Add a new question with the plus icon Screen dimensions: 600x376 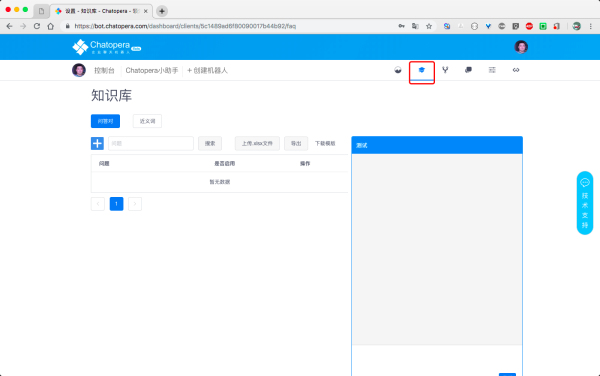97,143
